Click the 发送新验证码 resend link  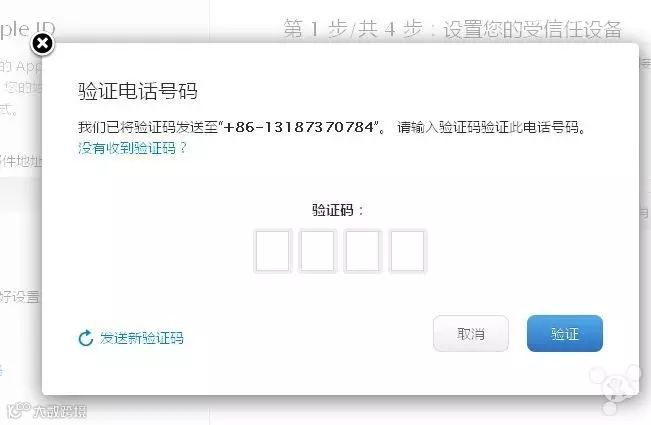(x=142, y=338)
